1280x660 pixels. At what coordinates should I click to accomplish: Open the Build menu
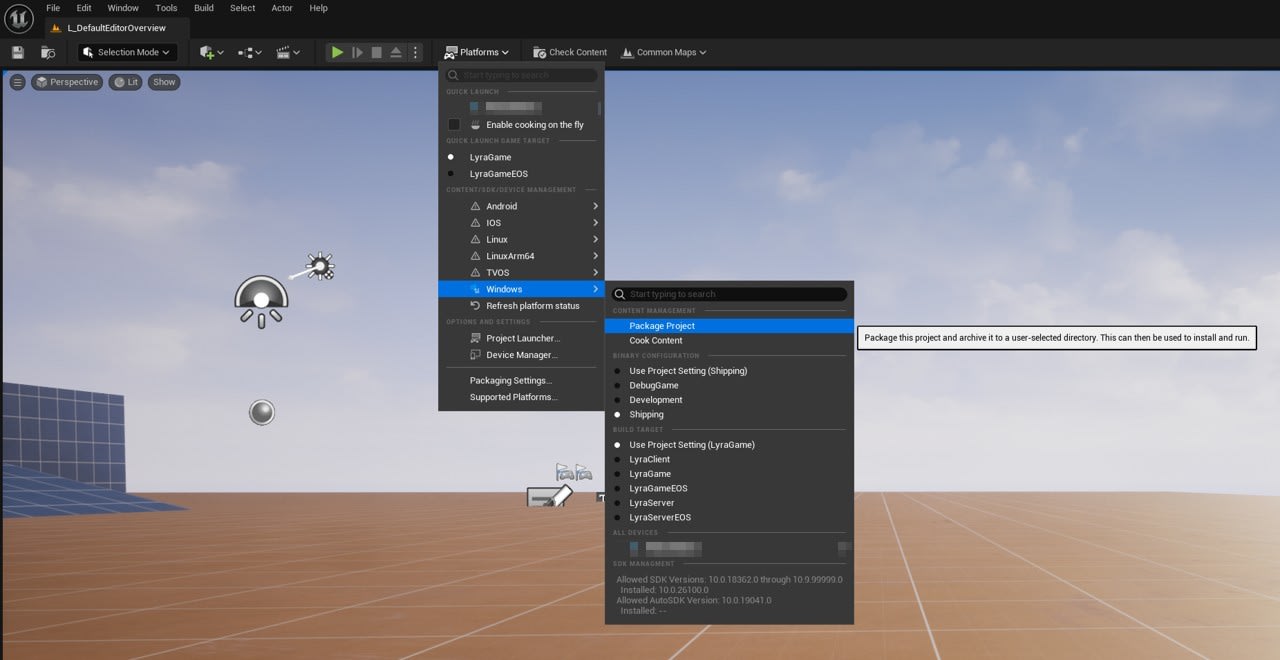click(203, 8)
